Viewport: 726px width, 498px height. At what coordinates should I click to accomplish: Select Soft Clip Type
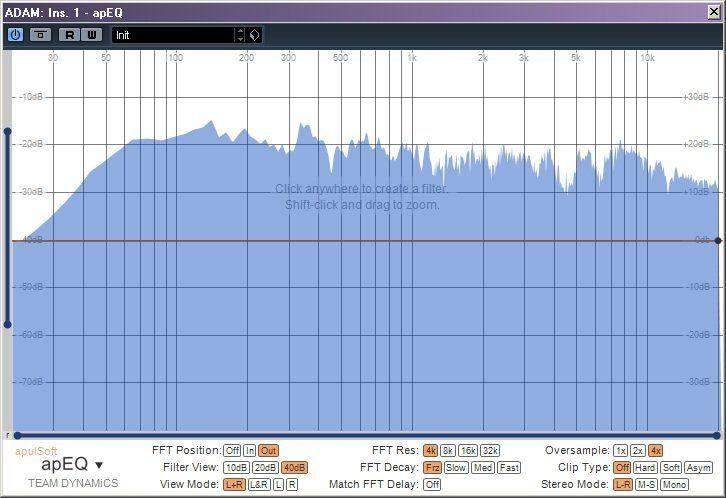click(x=671, y=468)
